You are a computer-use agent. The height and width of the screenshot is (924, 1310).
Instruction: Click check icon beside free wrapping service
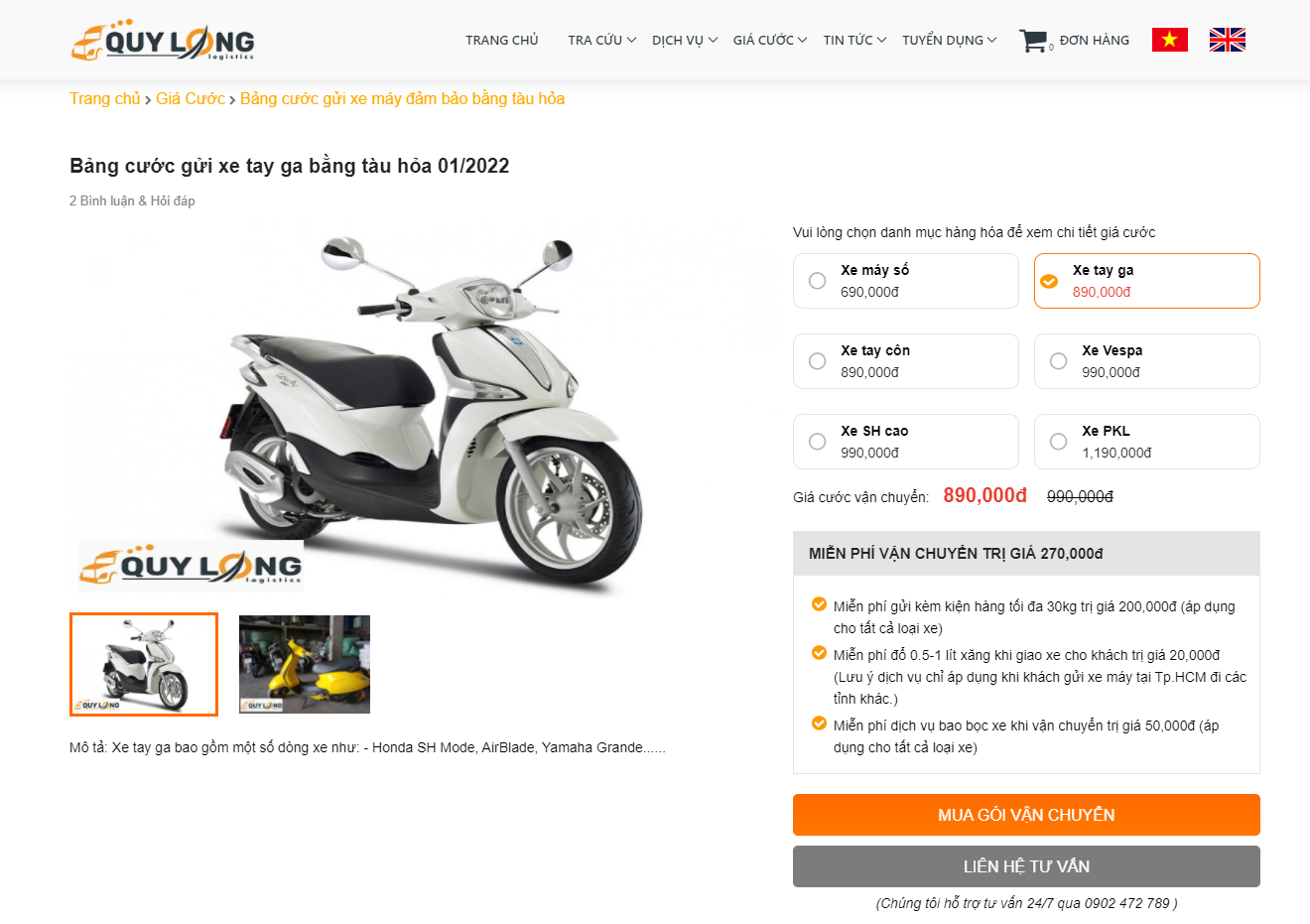[x=819, y=723]
